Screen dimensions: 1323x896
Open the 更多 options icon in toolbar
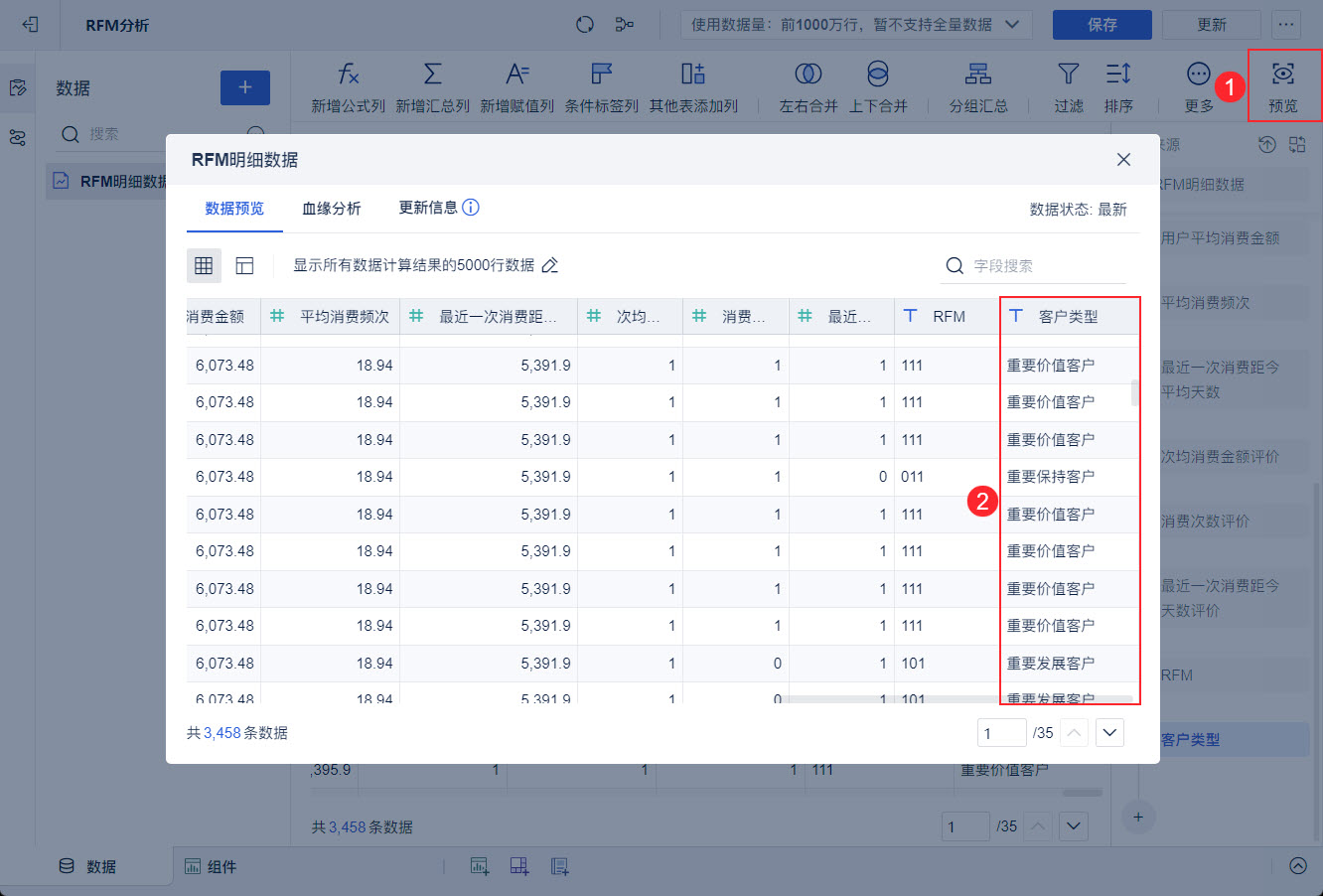[1199, 75]
